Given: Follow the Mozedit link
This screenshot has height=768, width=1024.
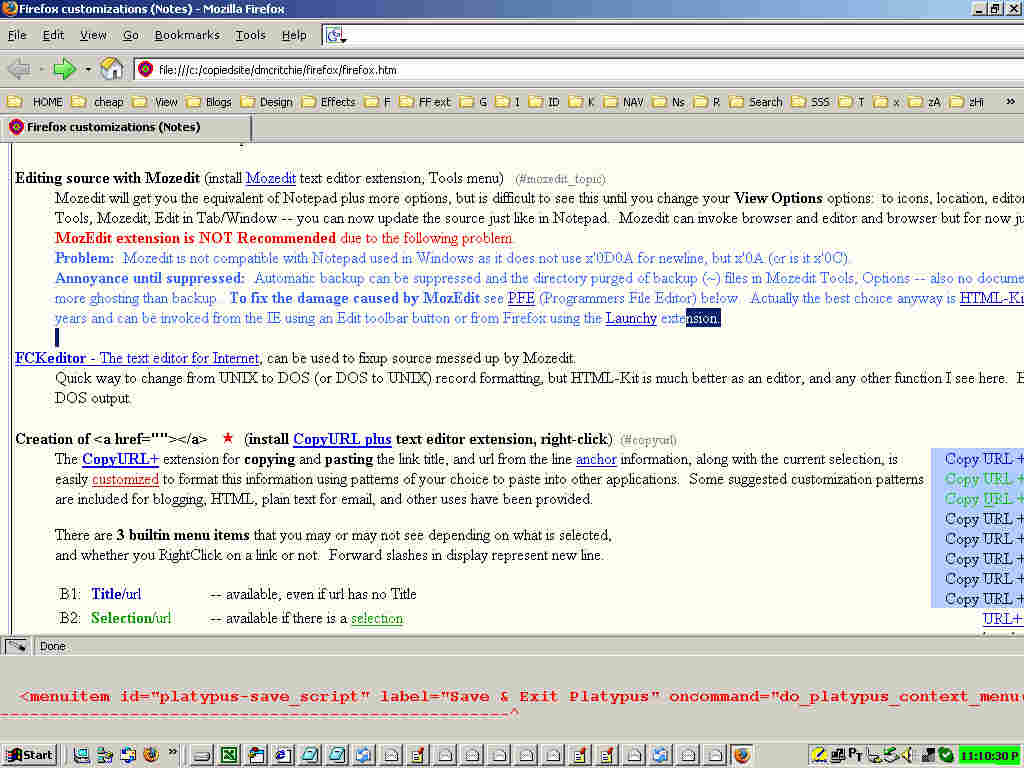Looking at the screenshot, I should click(270, 178).
